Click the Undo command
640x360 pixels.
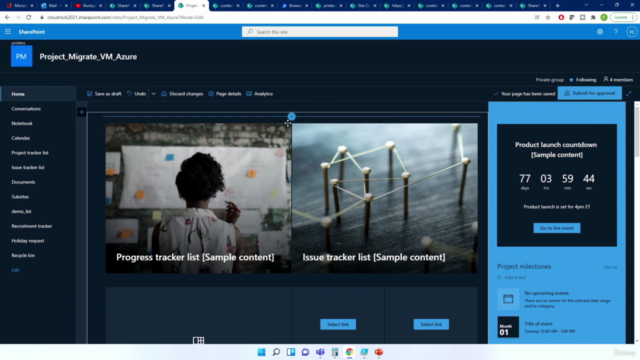(136, 94)
